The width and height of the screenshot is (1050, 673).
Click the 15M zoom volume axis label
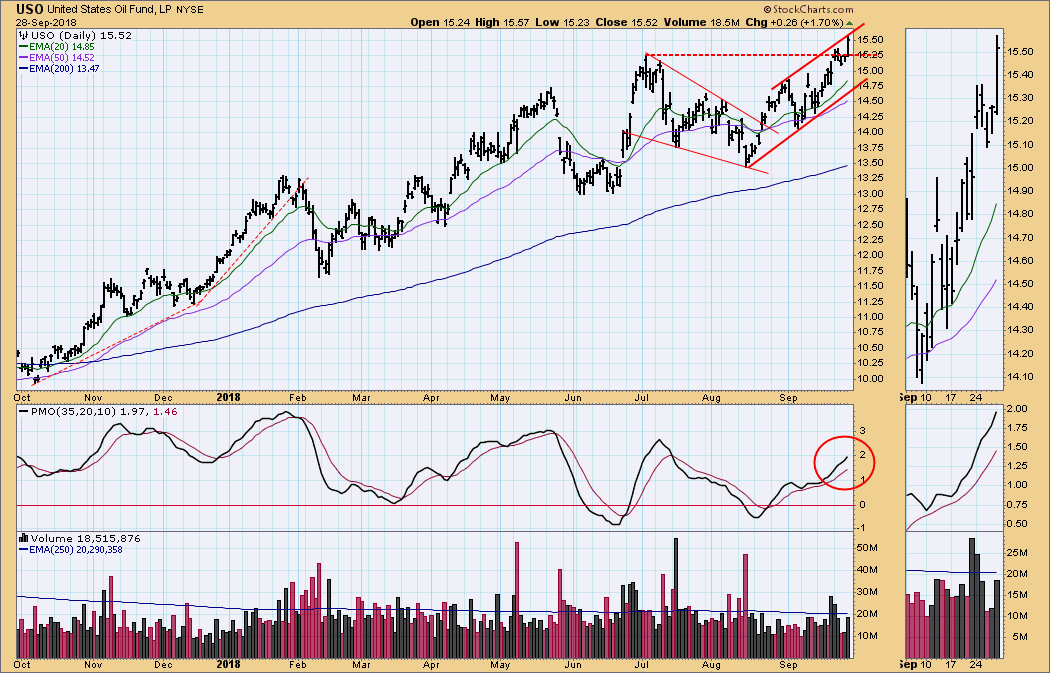(x=1017, y=595)
